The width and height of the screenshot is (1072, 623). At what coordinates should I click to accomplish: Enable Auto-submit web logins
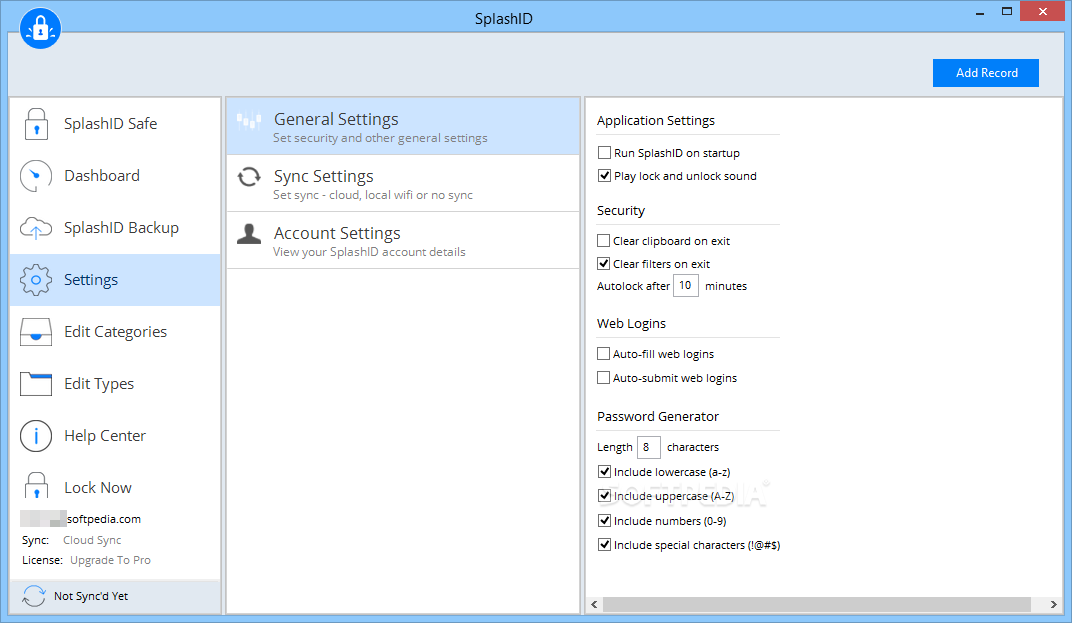tap(604, 377)
